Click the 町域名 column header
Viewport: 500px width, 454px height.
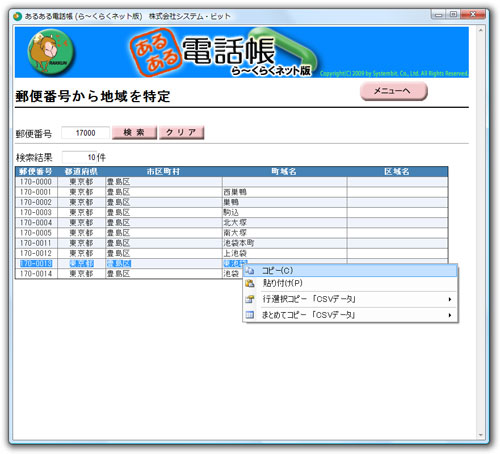point(284,172)
